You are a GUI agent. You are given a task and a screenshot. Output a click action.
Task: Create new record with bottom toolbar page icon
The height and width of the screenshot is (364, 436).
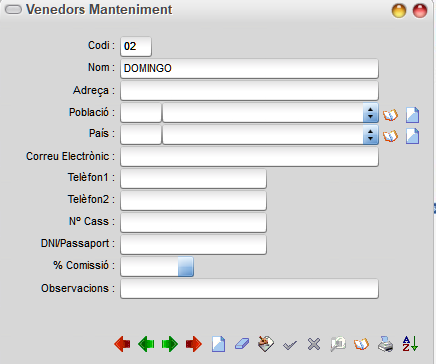click(218, 344)
